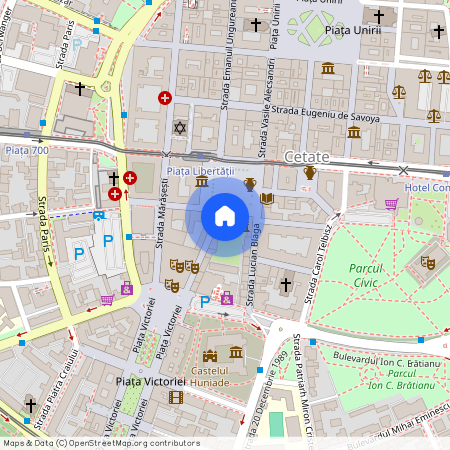The image size is (450, 450).
Task: Select the Strada Lucian Blaga label
Action: [253, 265]
